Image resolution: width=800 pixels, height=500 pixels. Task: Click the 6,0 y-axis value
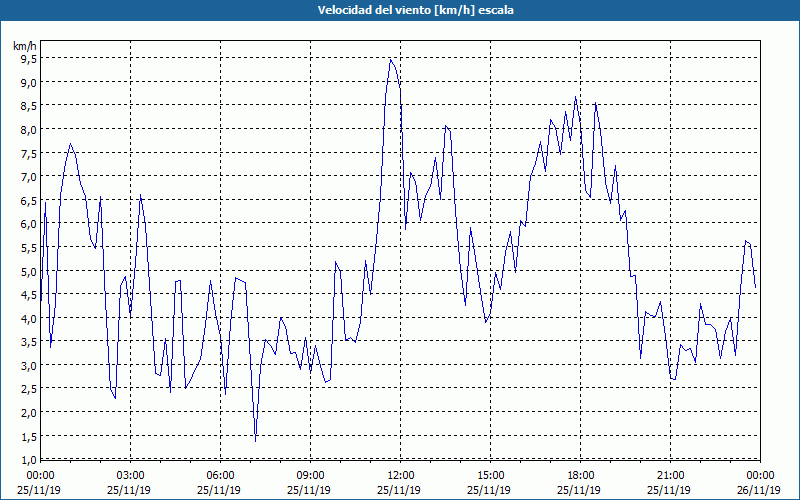[x=29, y=223]
